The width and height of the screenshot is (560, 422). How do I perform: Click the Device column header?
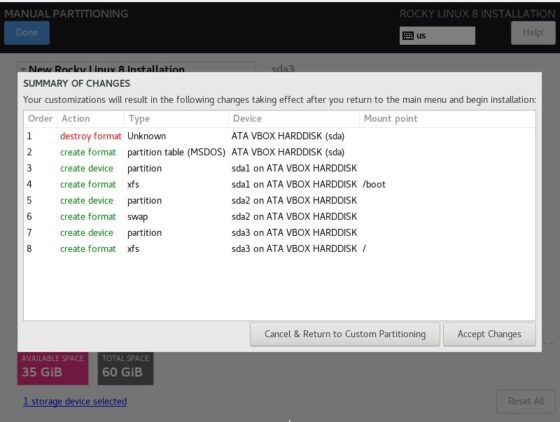294,119
